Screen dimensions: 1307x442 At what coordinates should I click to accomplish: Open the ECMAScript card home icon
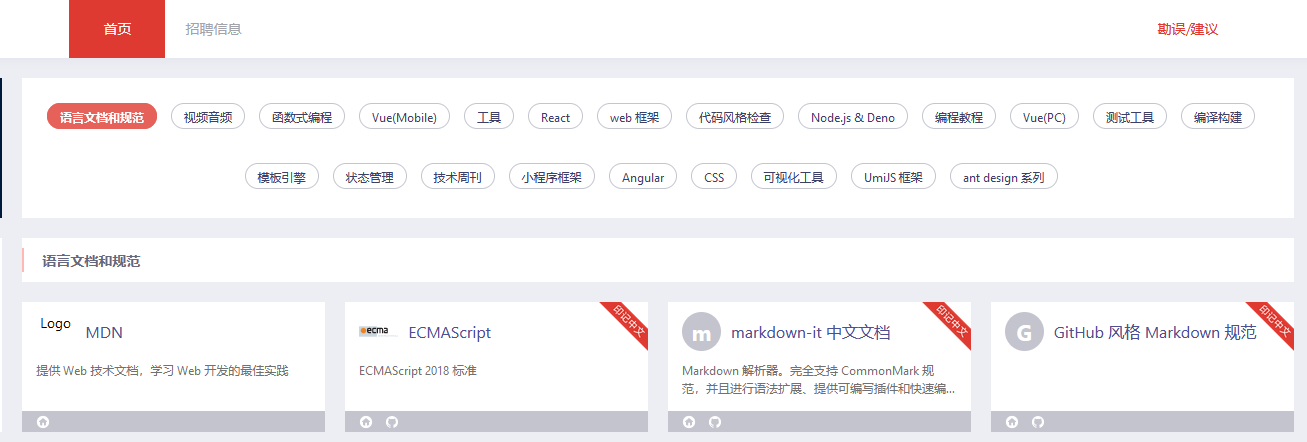point(366,422)
